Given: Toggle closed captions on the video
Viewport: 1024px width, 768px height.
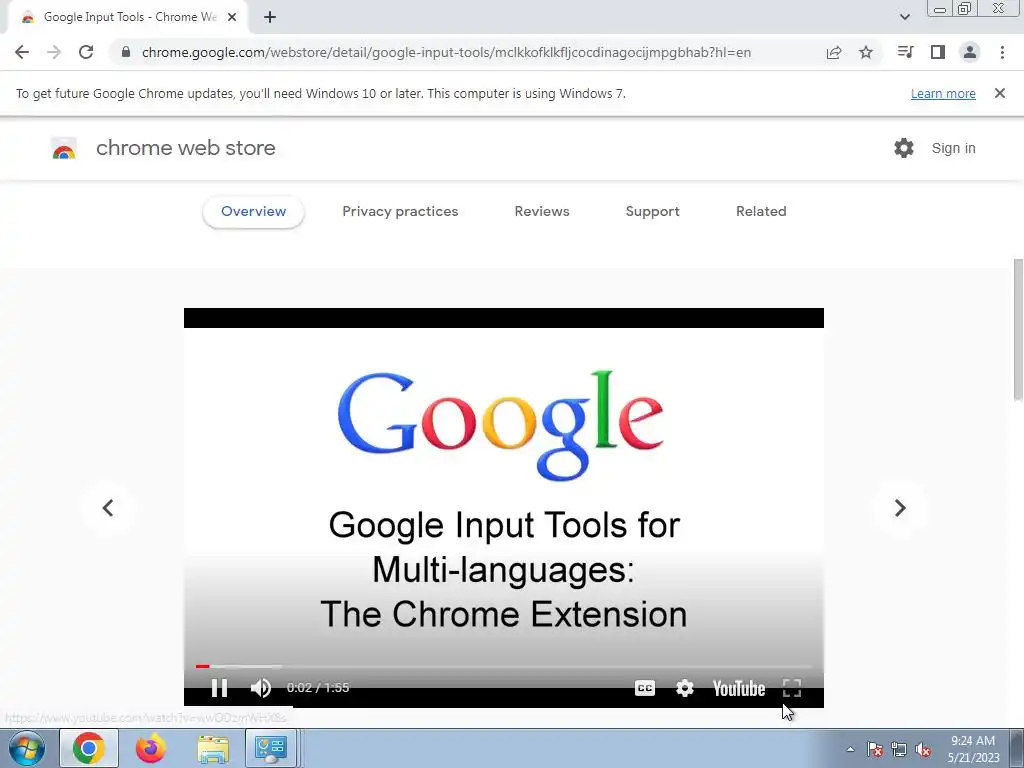Looking at the screenshot, I should 645,688.
